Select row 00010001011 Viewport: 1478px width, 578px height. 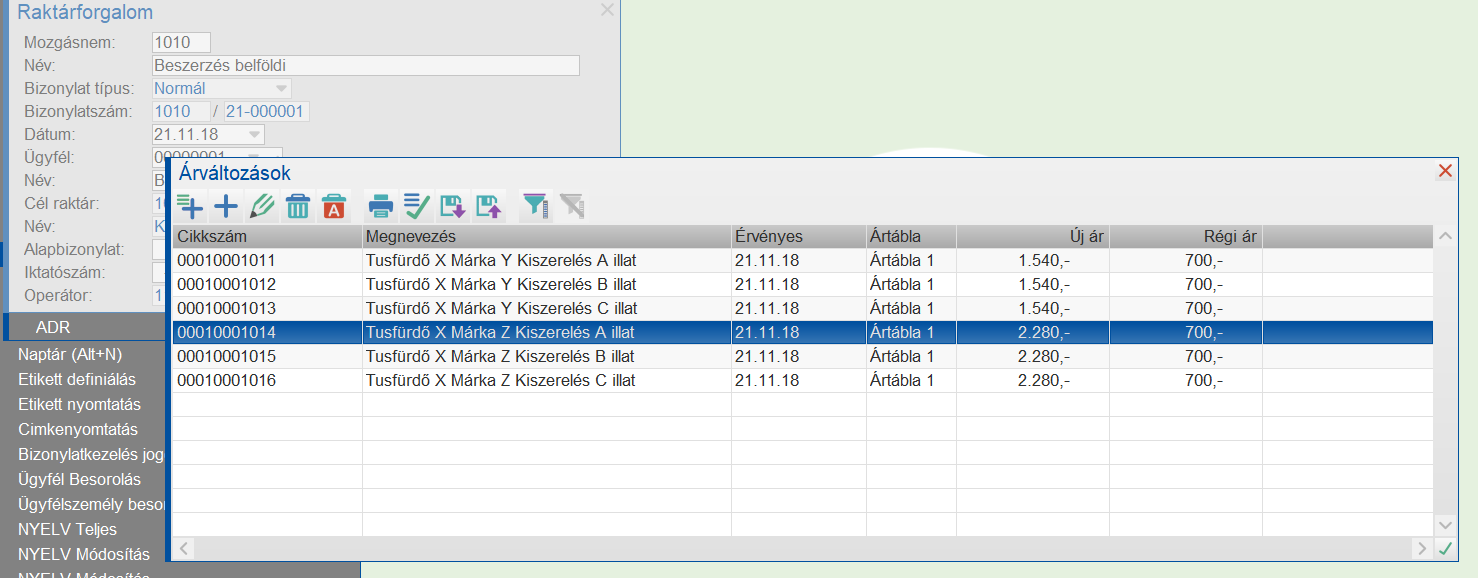click(803, 260)
